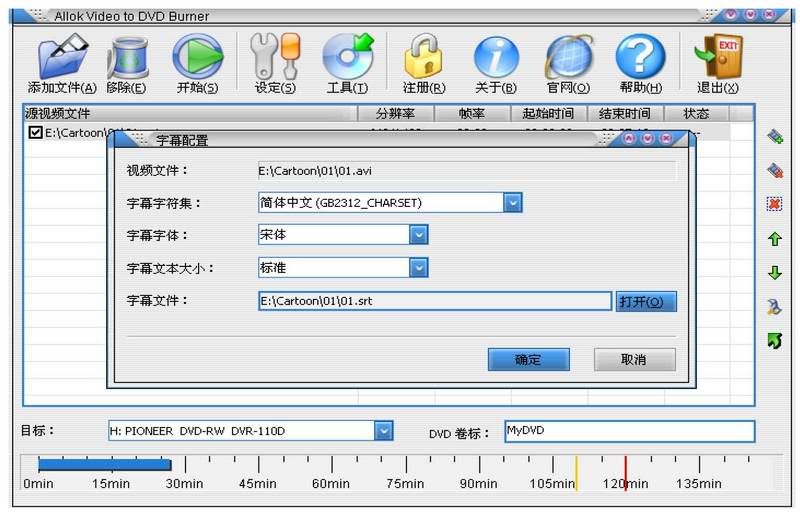The width and height of the screenshot is (800, 513).
Task: Click the sidebar add video film icon with green plus
Action: pyautogui.click(x=775, y=136)
